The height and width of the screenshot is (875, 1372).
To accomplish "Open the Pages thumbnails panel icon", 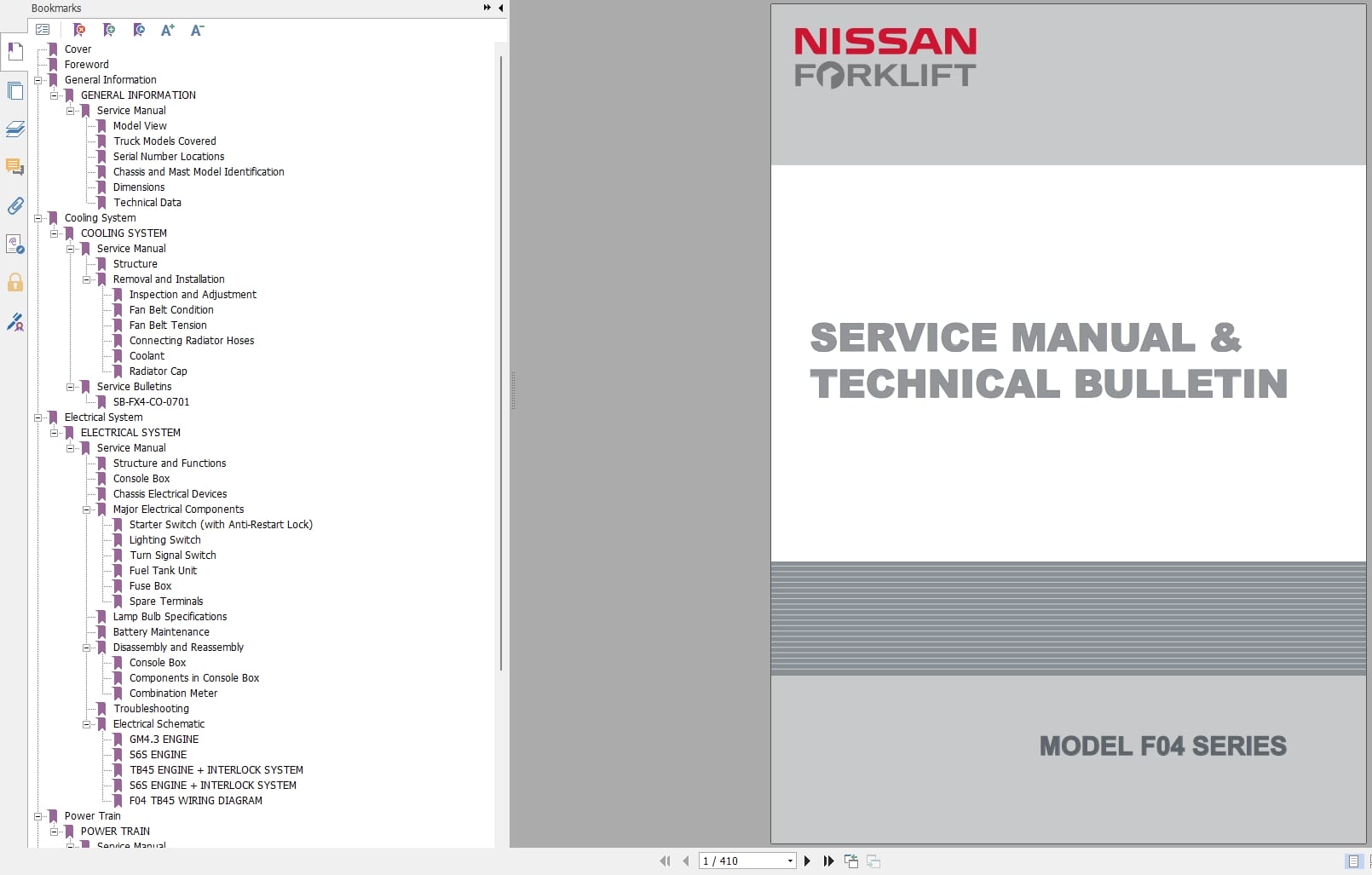I will [14, 90].
